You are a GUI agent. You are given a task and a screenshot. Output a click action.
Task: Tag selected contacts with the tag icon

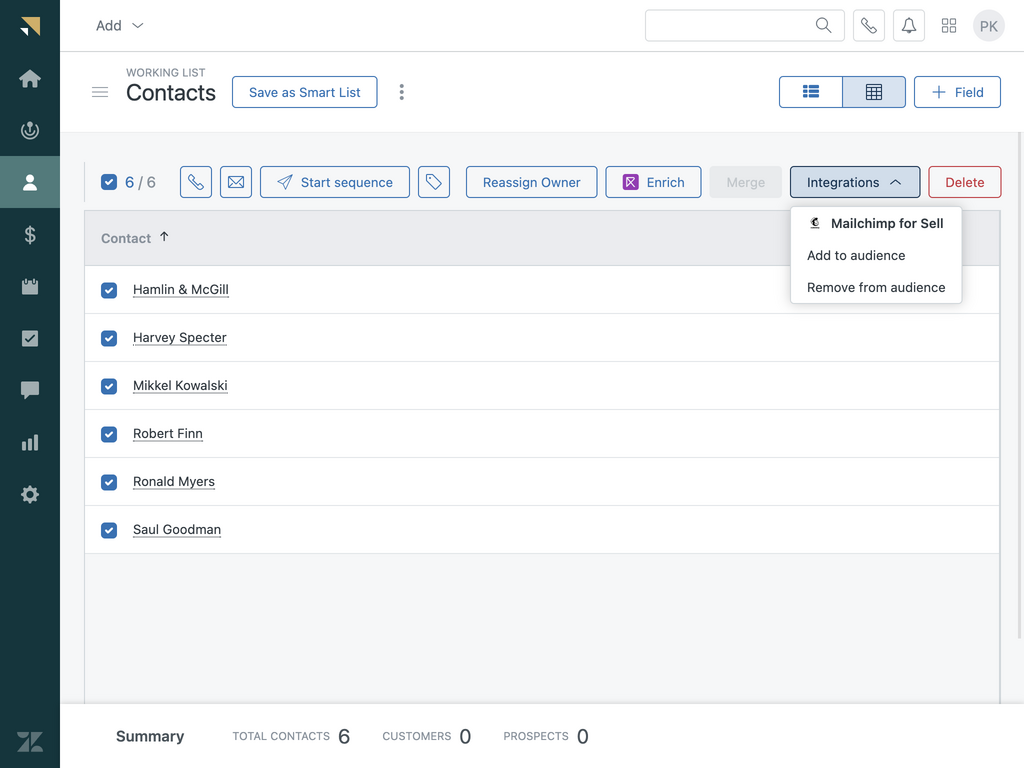pyautogui.click(x=434, y=182)
